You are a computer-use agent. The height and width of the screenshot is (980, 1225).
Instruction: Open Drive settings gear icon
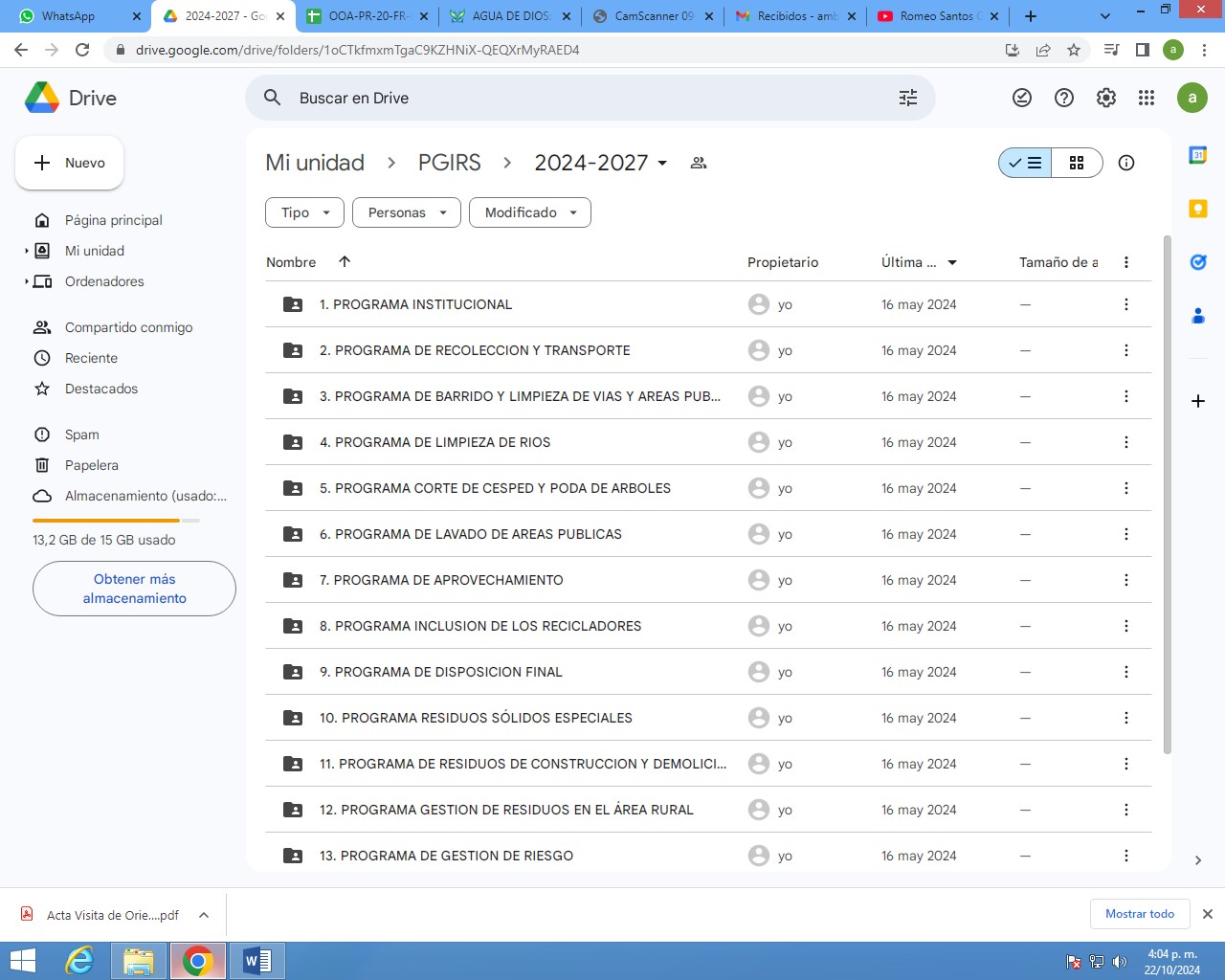(x=1105, y=98)
